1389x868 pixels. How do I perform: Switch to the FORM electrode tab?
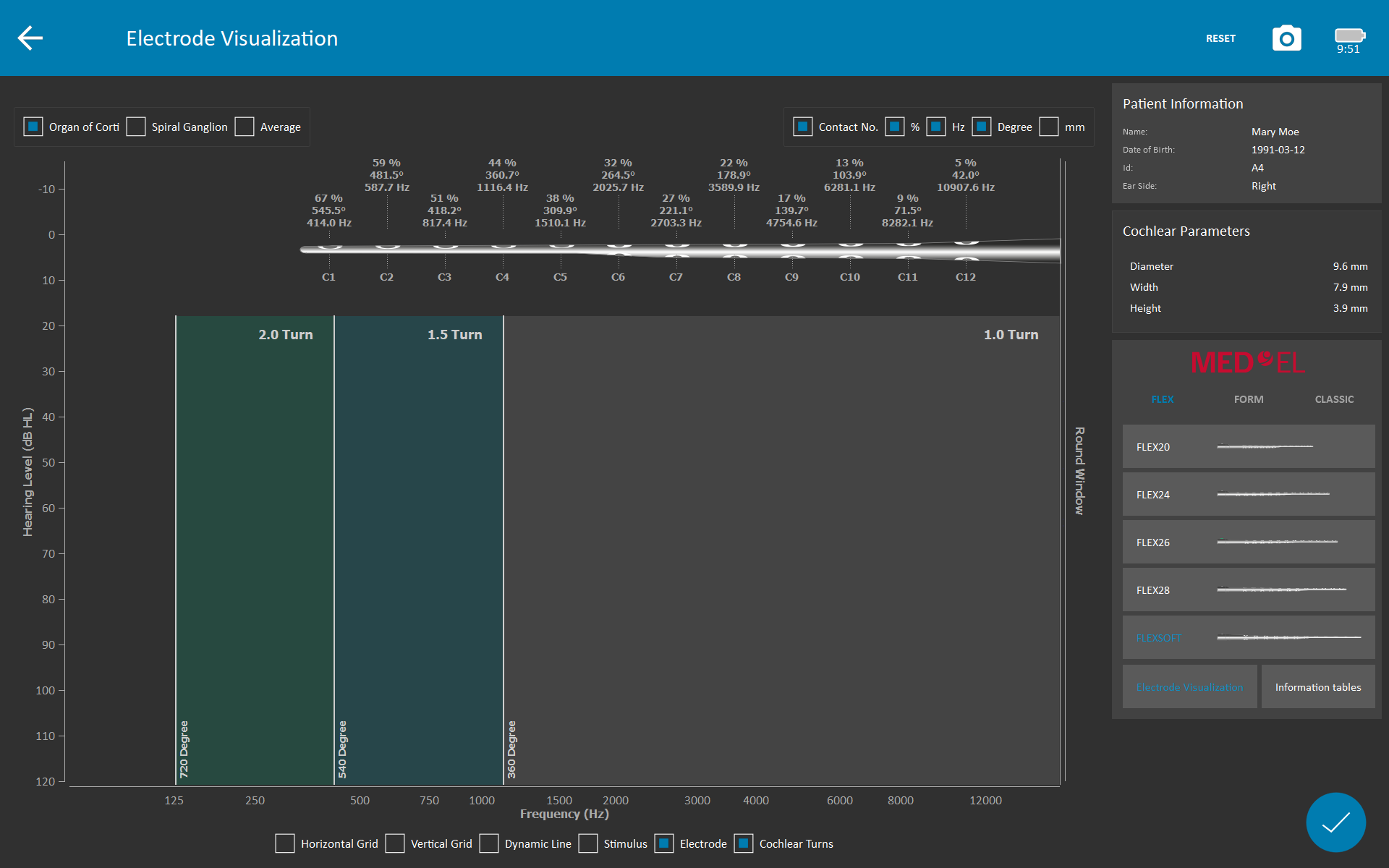[x=1249, y=398]
